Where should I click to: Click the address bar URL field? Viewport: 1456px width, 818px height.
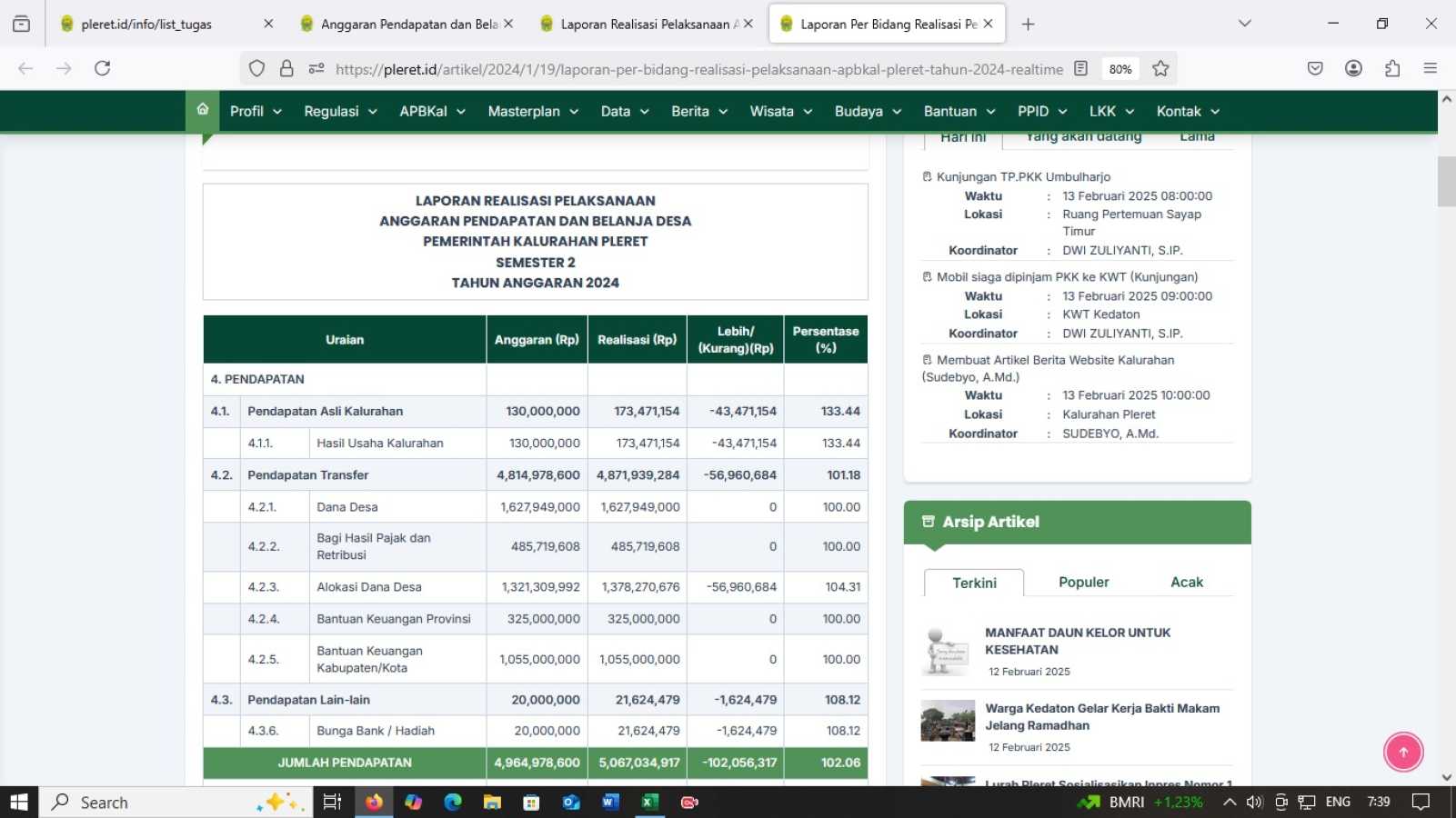[x=698, y=69]
